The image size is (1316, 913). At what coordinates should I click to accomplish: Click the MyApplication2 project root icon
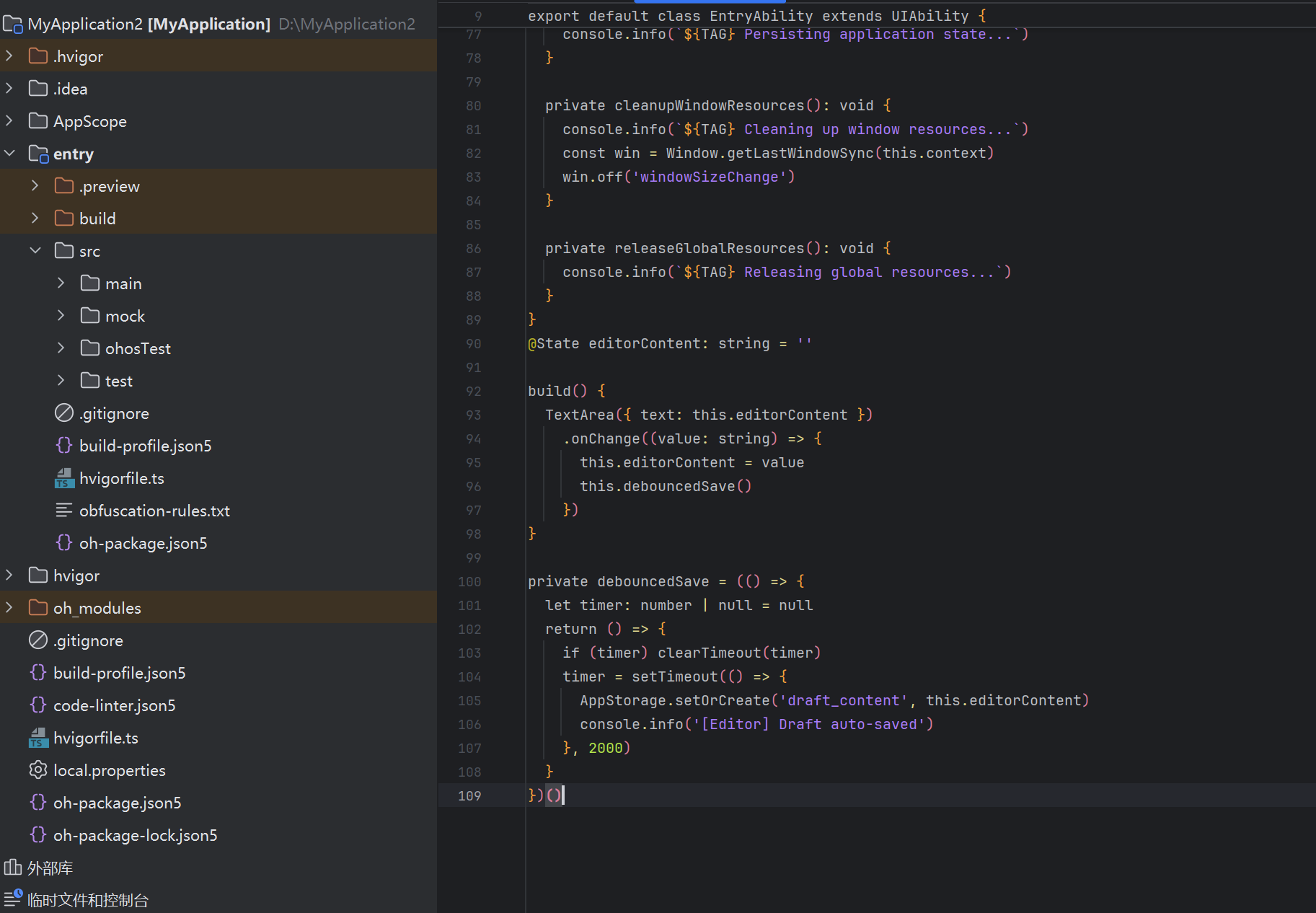pyautogui.click(x=12, y=25)
